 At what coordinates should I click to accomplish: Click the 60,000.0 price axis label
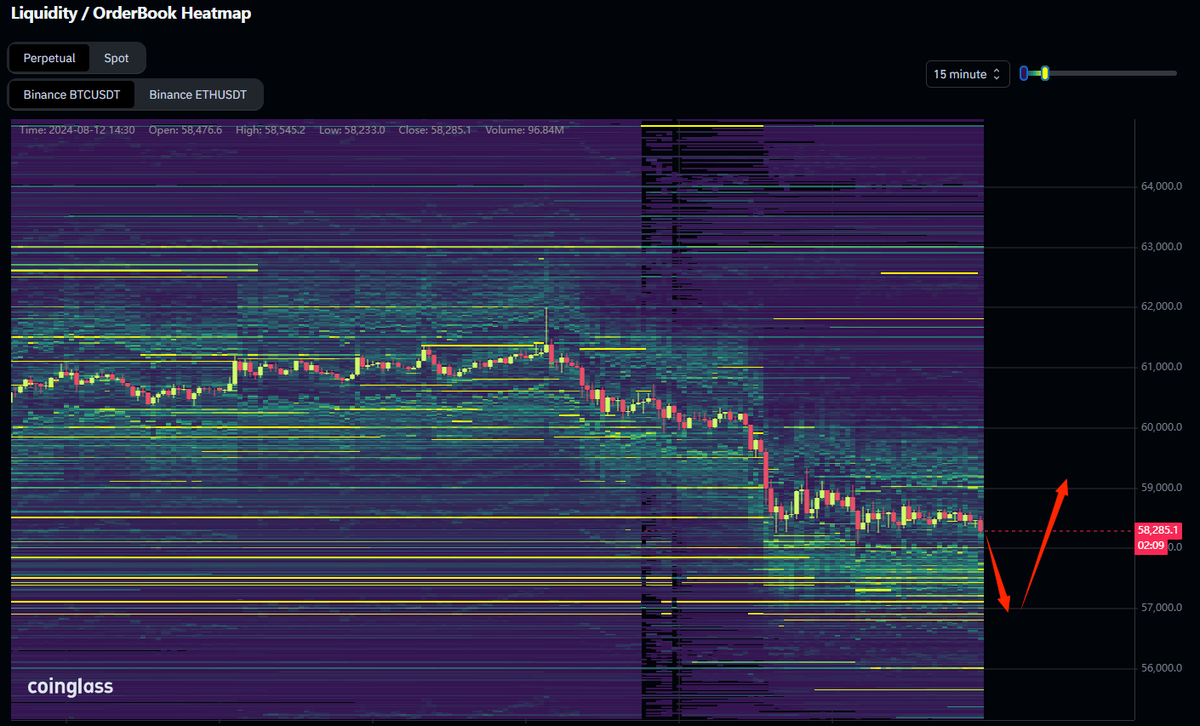click(x=1162, y=427)
